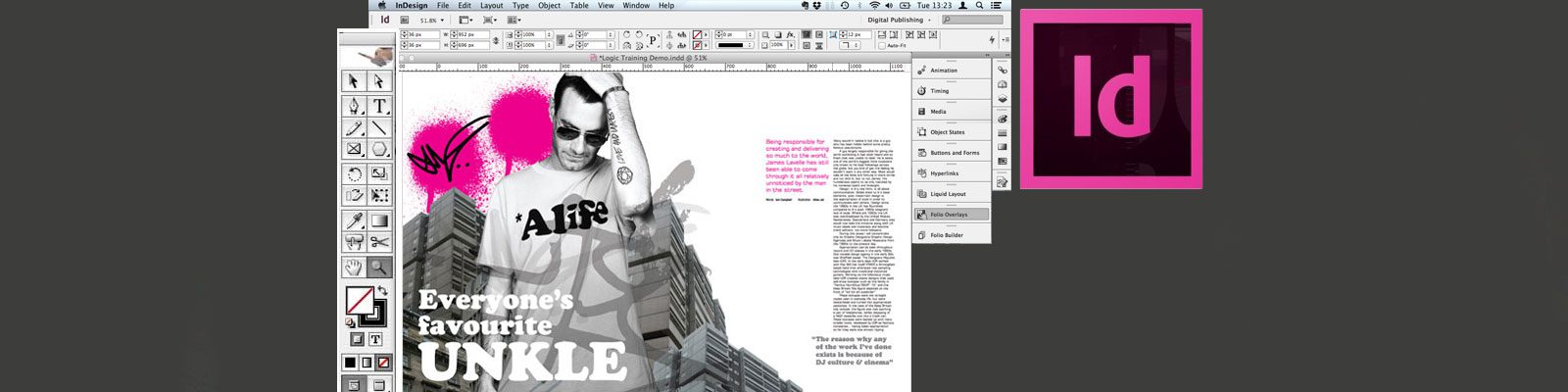Viewport: 1568px width, 392px height.
Task: Select the Eyedropper tool
Action: pyautogui.click(x=354, y=220)
